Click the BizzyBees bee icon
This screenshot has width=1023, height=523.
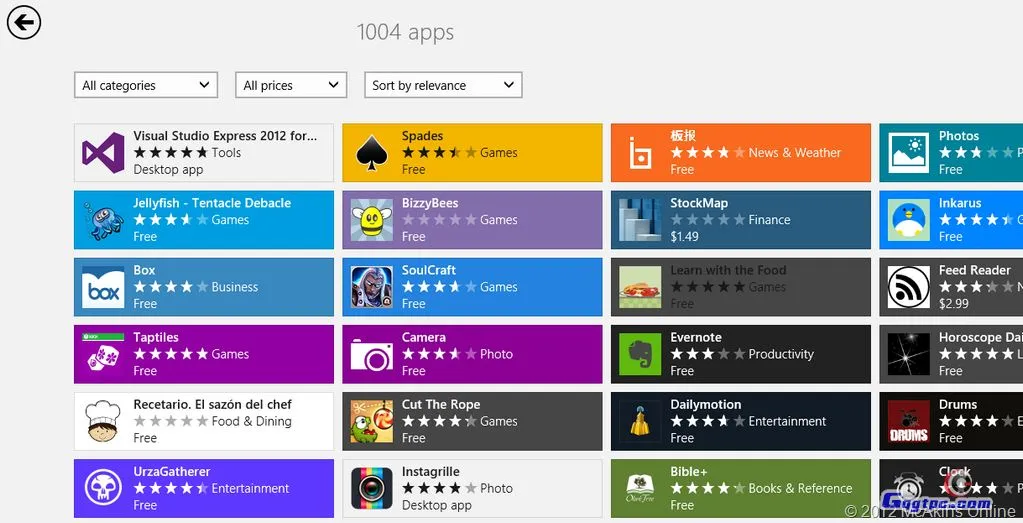pyautogui.click(x=372, y=220)
